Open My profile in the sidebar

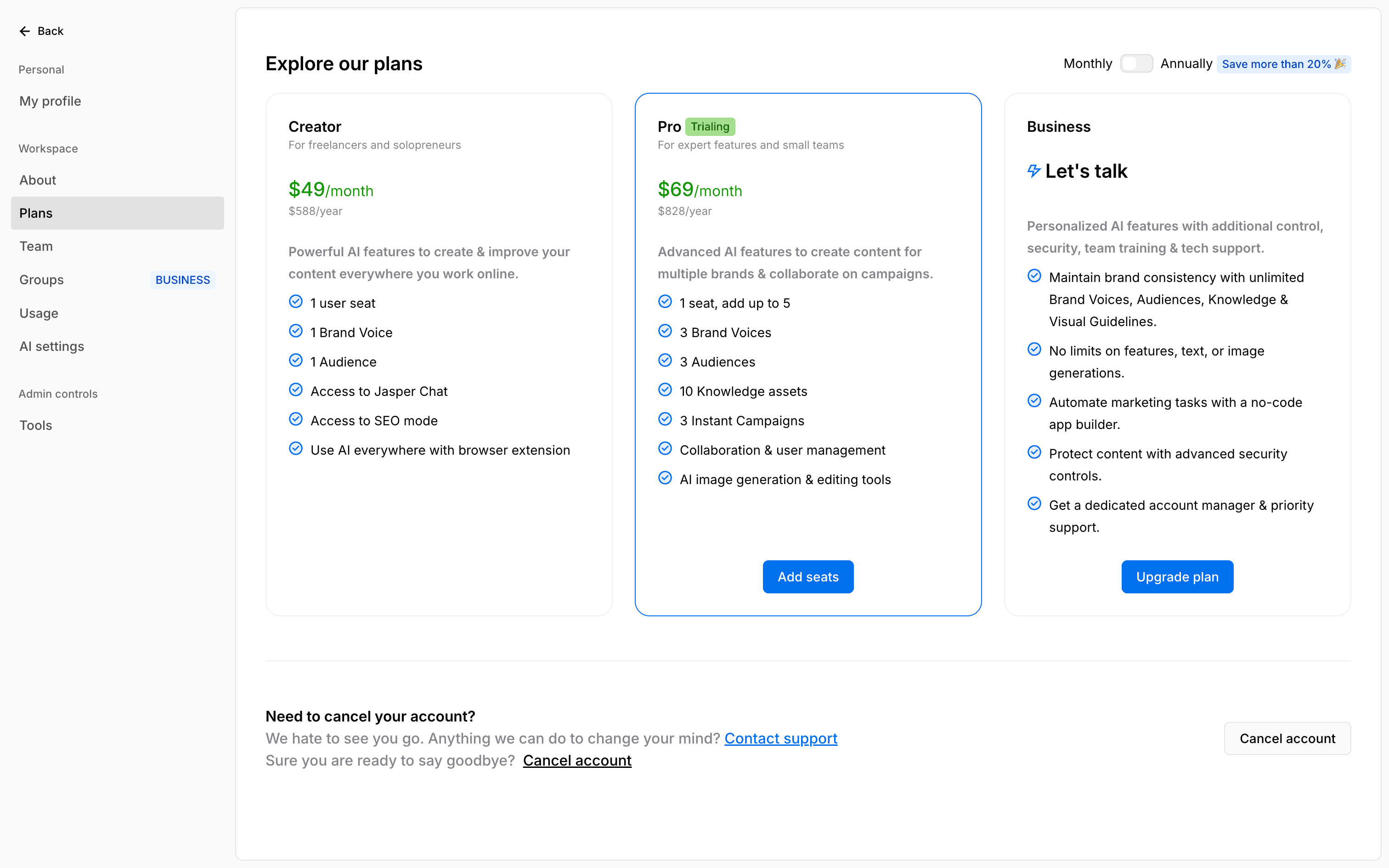[50, 101]
